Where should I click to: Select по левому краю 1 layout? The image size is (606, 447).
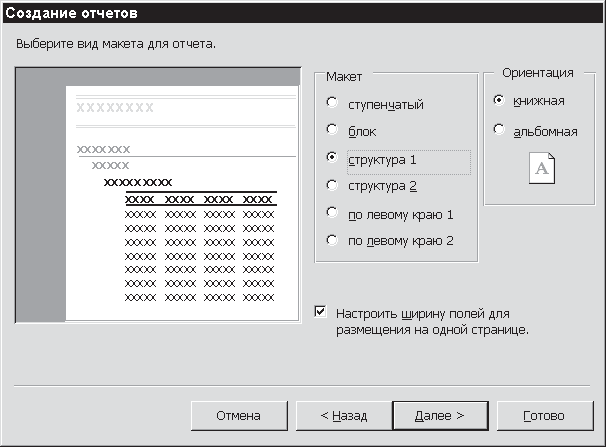click(332, 213)
